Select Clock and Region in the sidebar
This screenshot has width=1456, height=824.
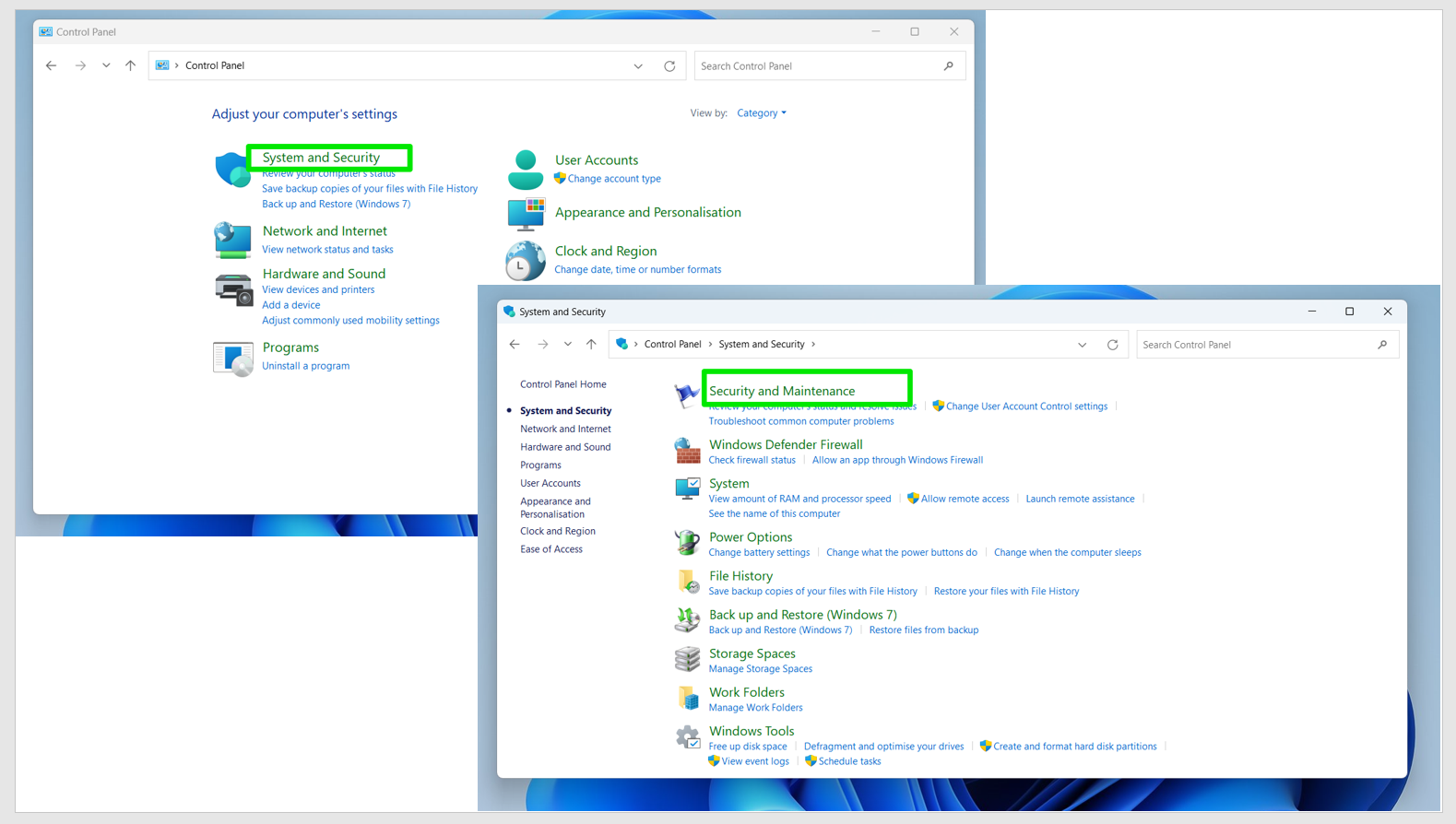point(558,531)
